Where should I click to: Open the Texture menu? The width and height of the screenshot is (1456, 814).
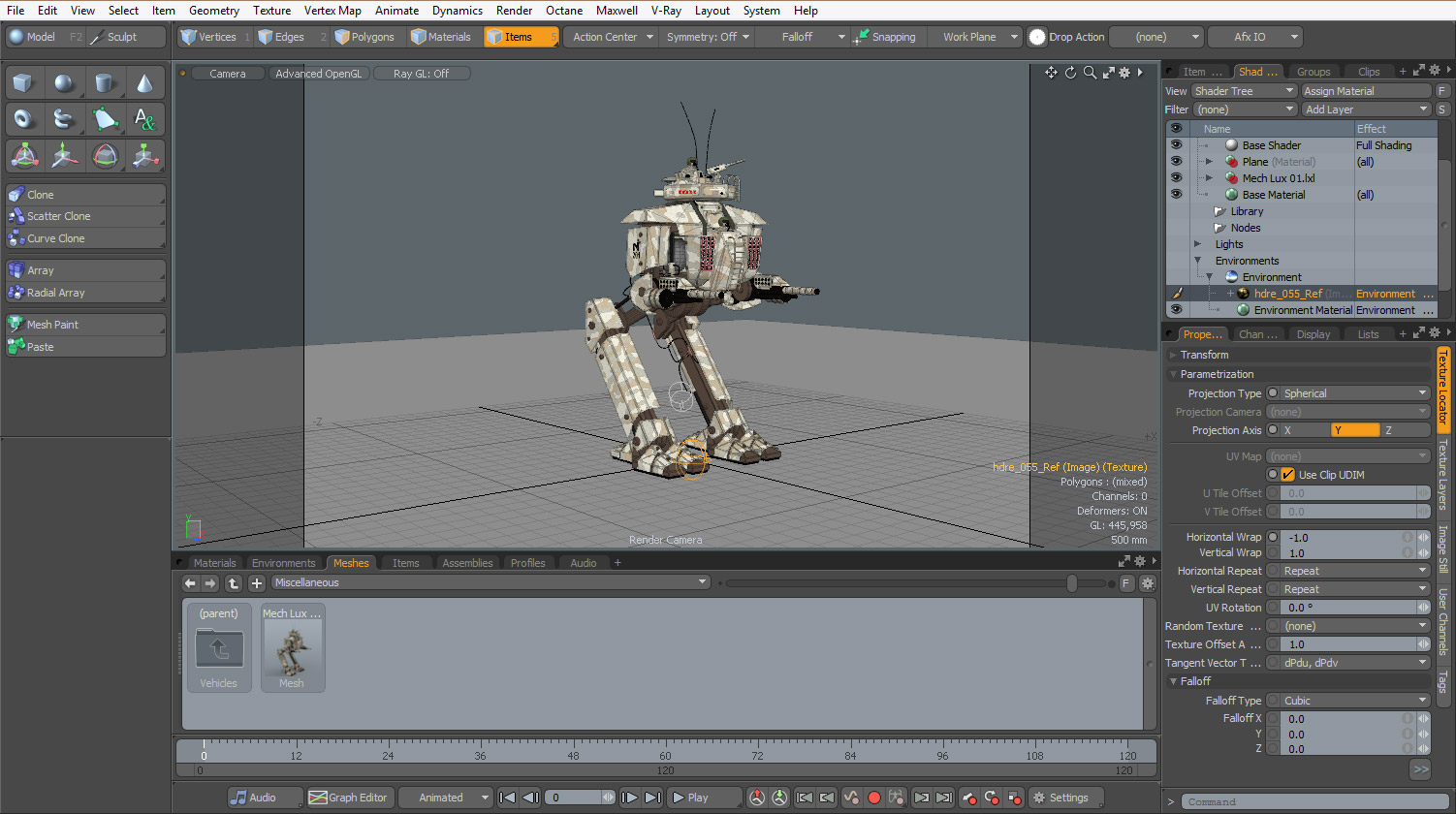click(271, 11)
